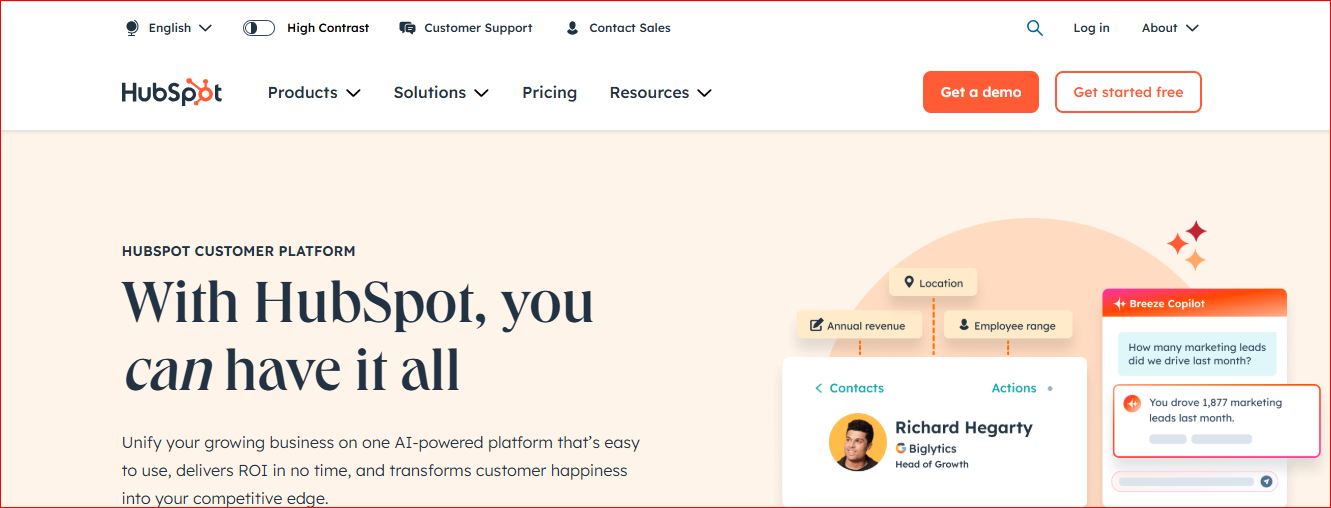Click the Log in link

tap(1091, 28)
